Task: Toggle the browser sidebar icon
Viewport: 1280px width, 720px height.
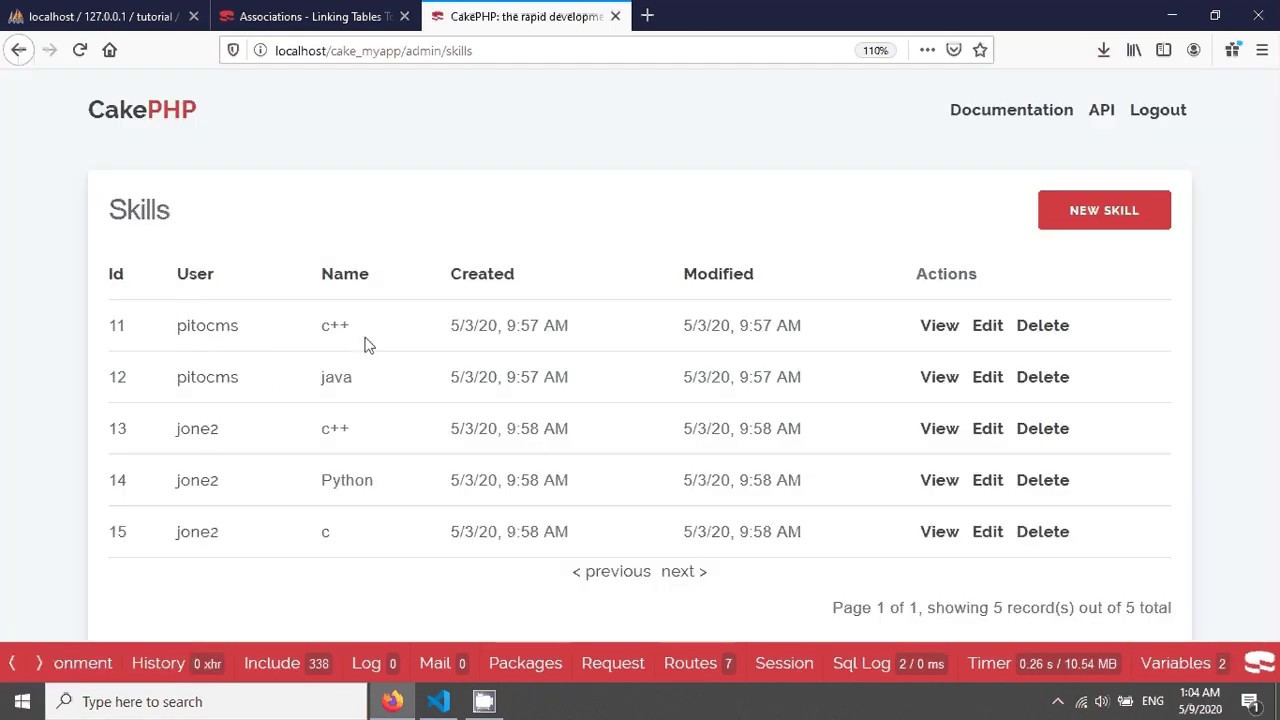Action: [1163, 50]
